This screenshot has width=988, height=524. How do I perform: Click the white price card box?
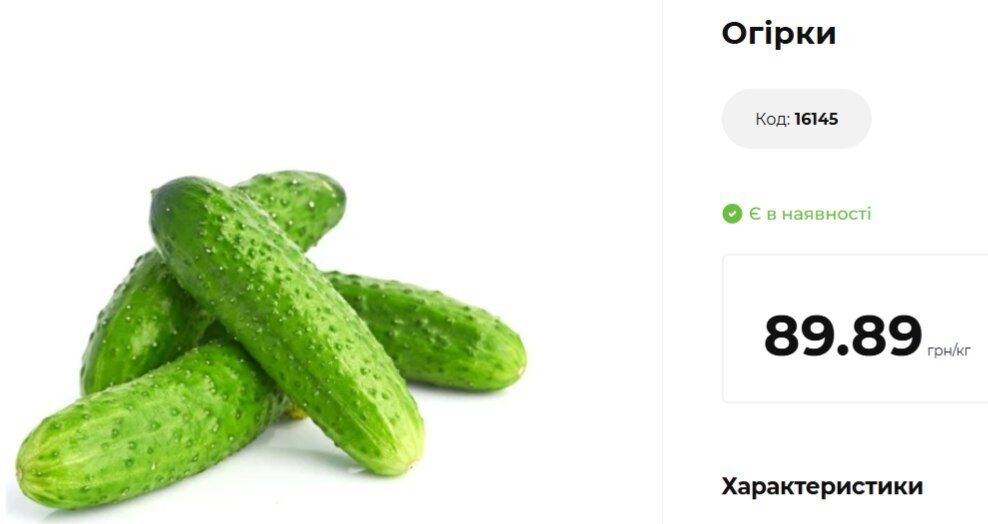(855, 328)
